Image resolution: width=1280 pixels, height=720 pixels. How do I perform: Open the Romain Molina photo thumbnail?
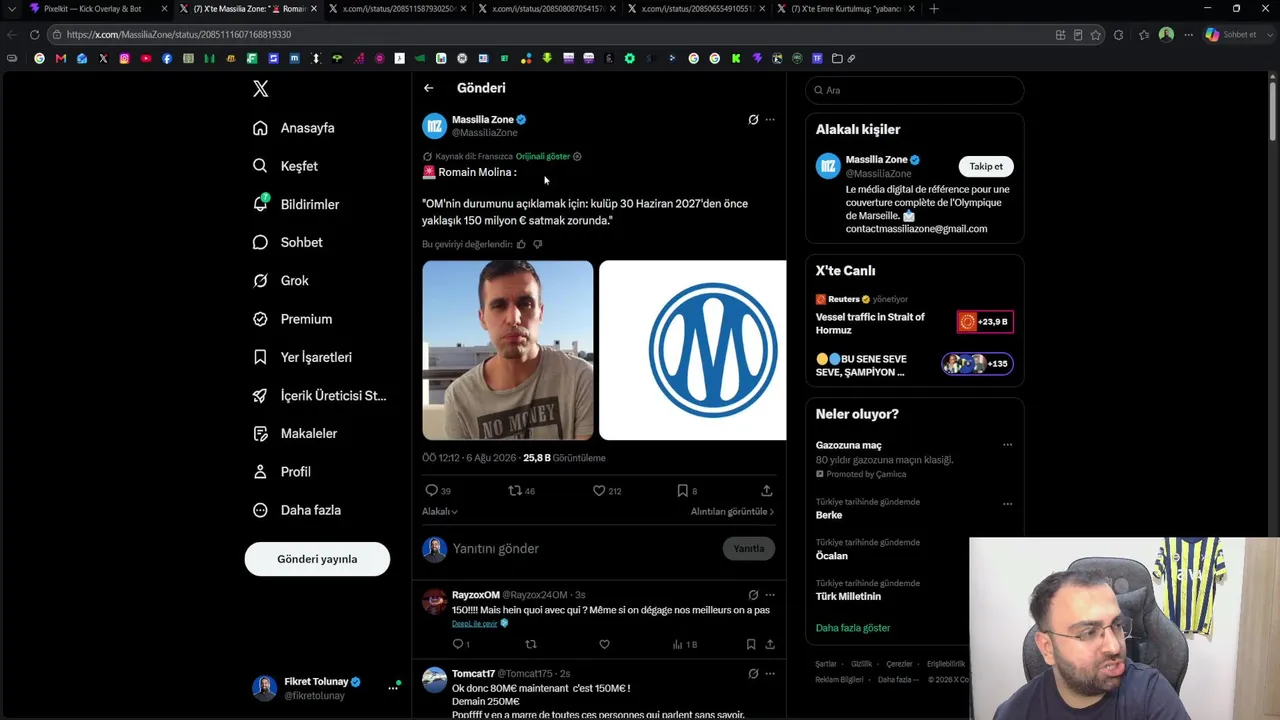pyautogui.click(x=508, y=350)
